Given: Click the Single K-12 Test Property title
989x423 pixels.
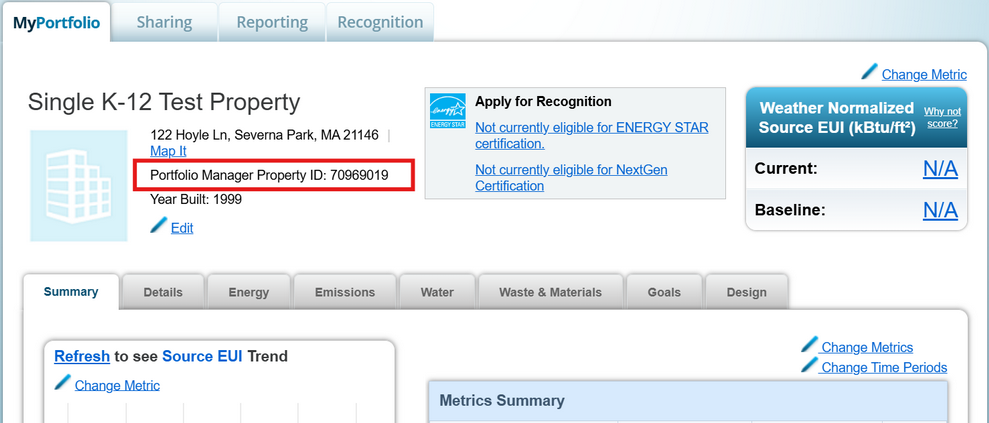Looking at the screenshot, I should pyautogui.click(x=164, y=102).
